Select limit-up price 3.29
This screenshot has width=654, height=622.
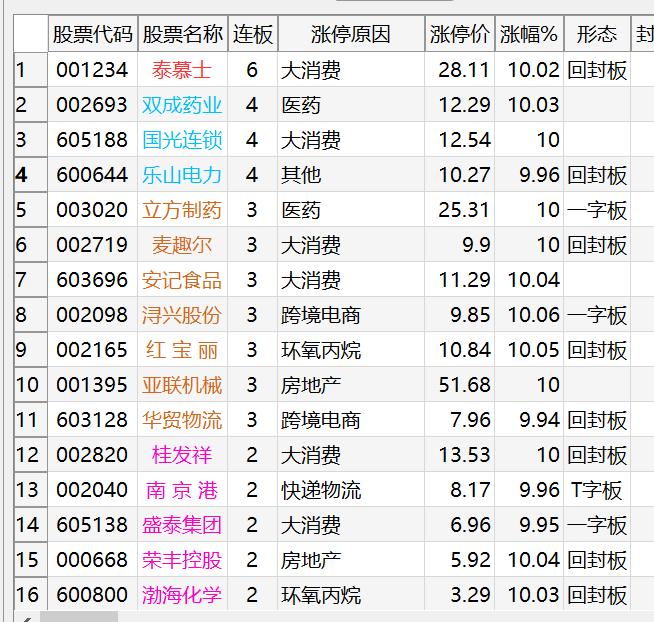point(470,595)
